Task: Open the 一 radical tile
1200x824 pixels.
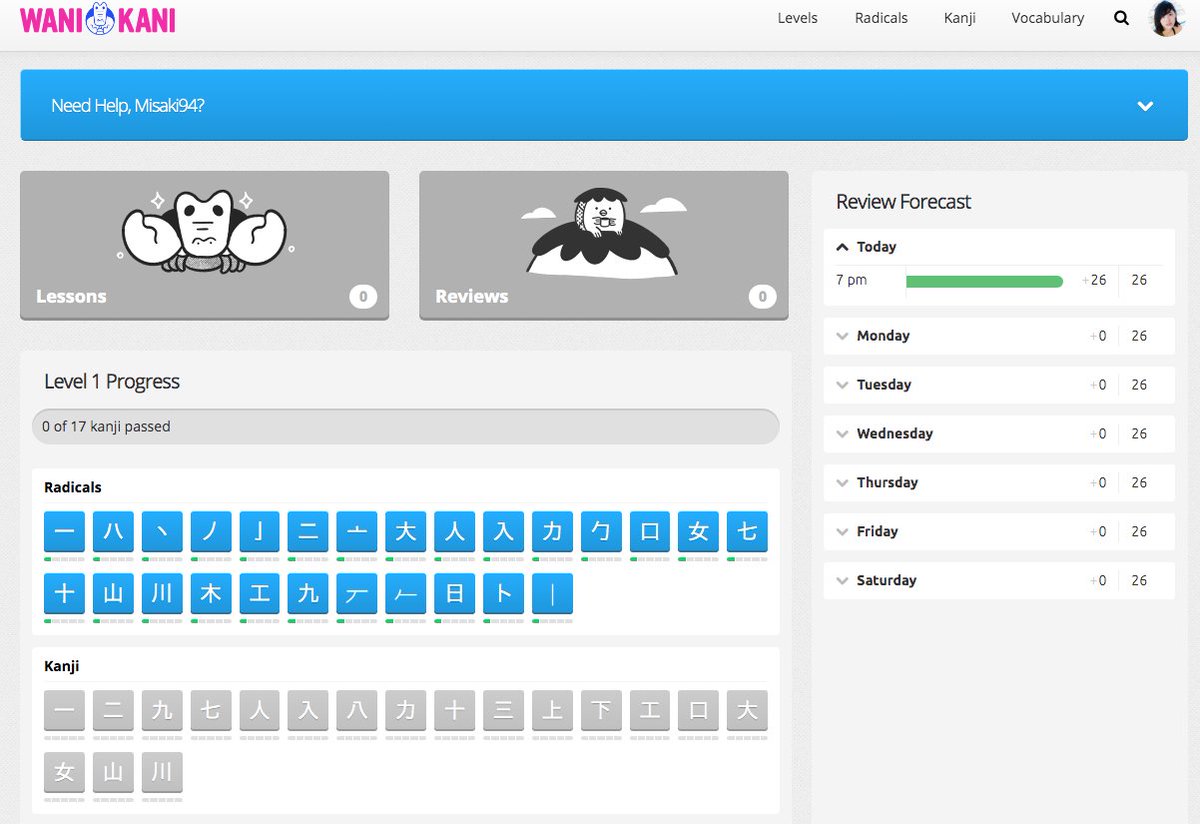Action: (64, 531)
